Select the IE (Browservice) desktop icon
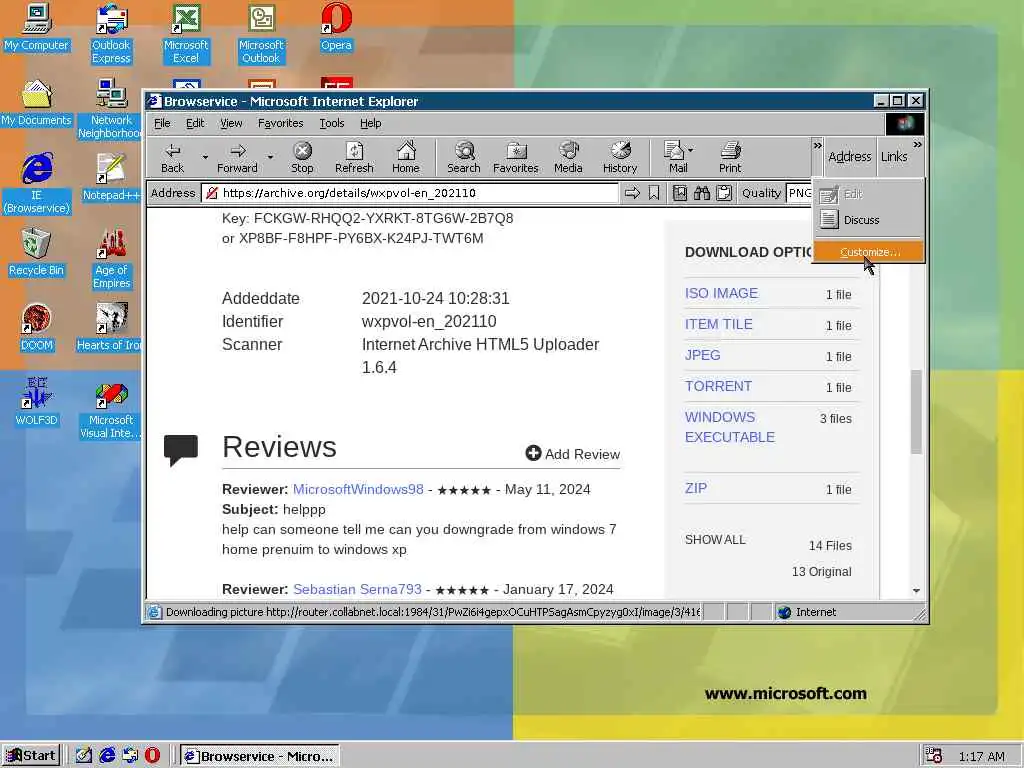This screenshot has height=768, width=1024. tap(37, 184)
